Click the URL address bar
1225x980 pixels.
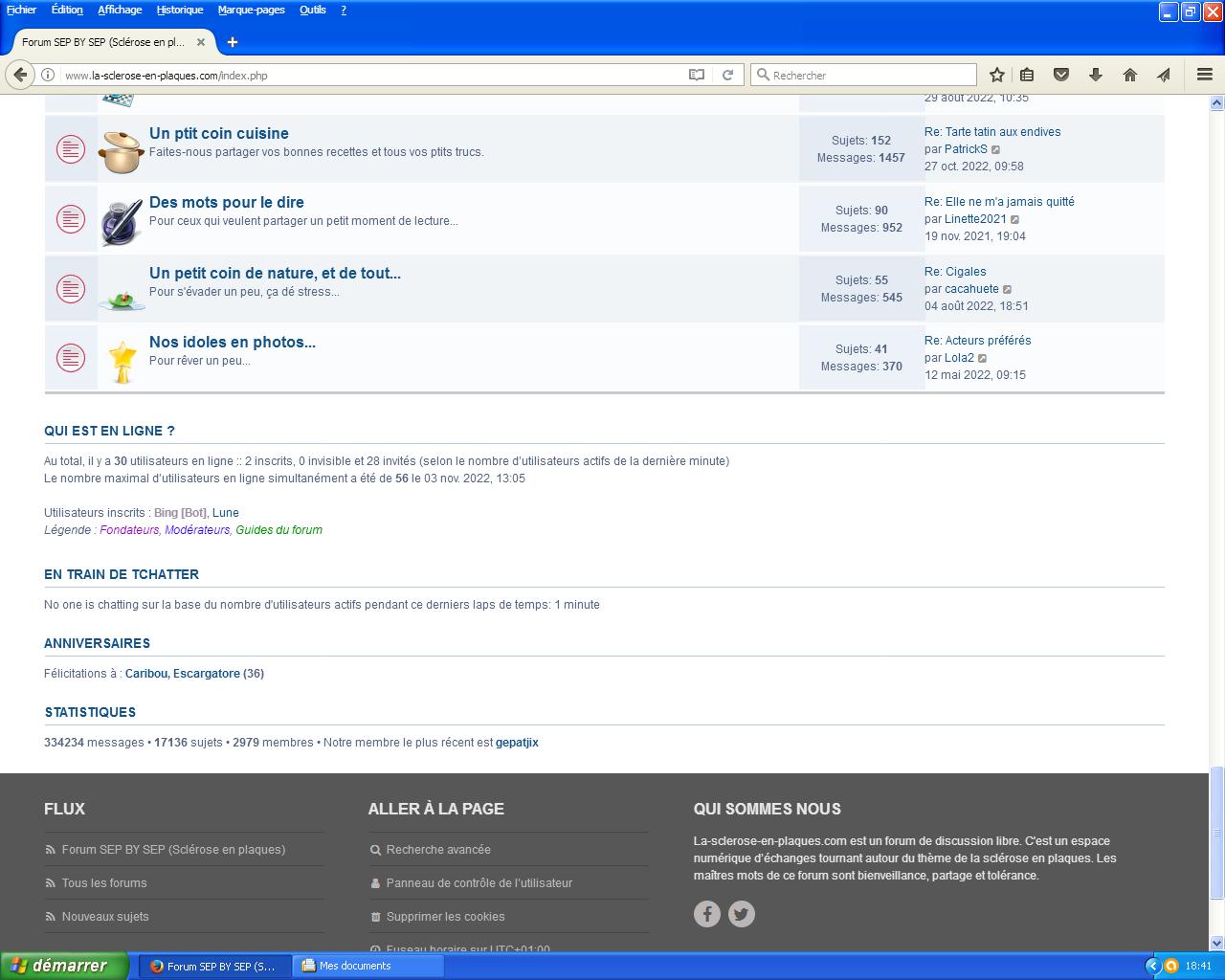[373, 75]
